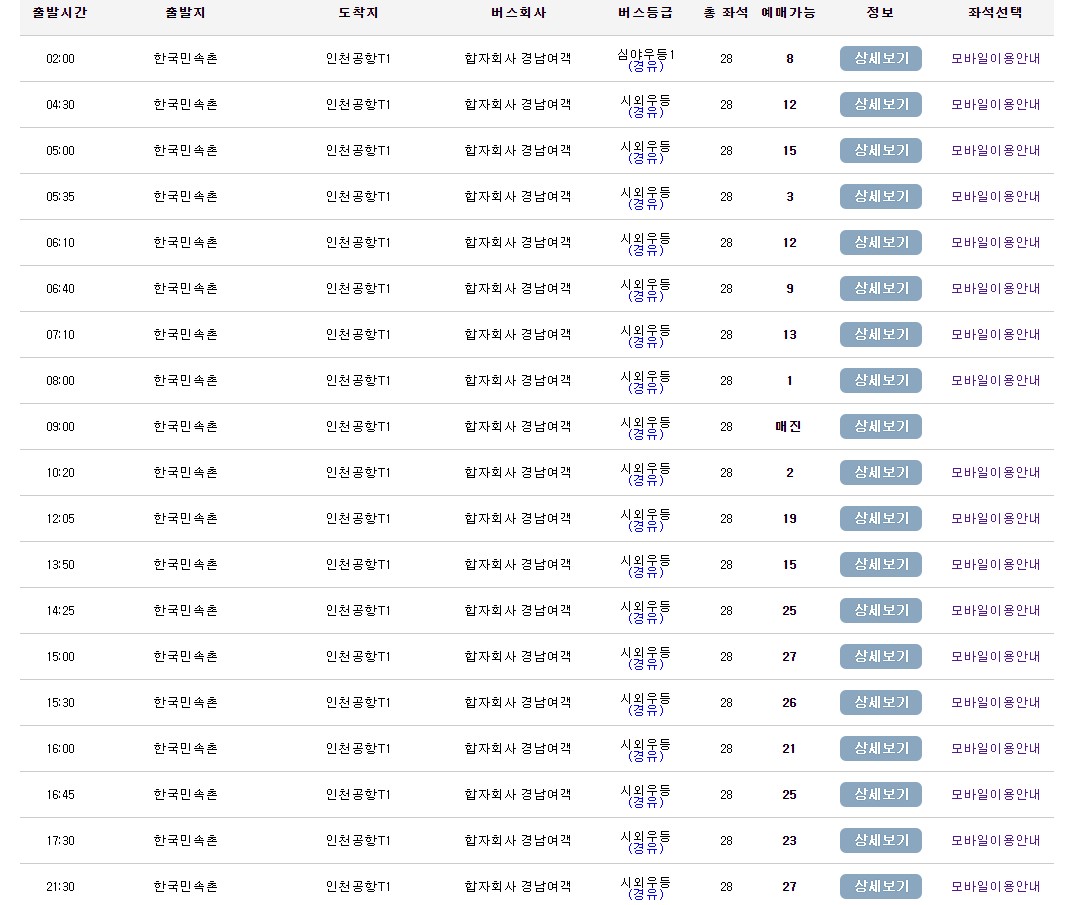Open details for the 05:35 bus
1077x905 pixels.
pos(880,196)
